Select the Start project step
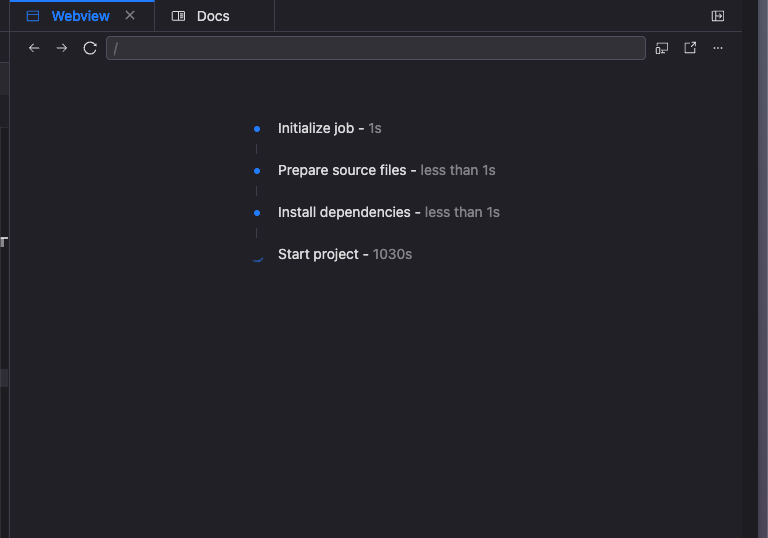 (x=345, y=254)
